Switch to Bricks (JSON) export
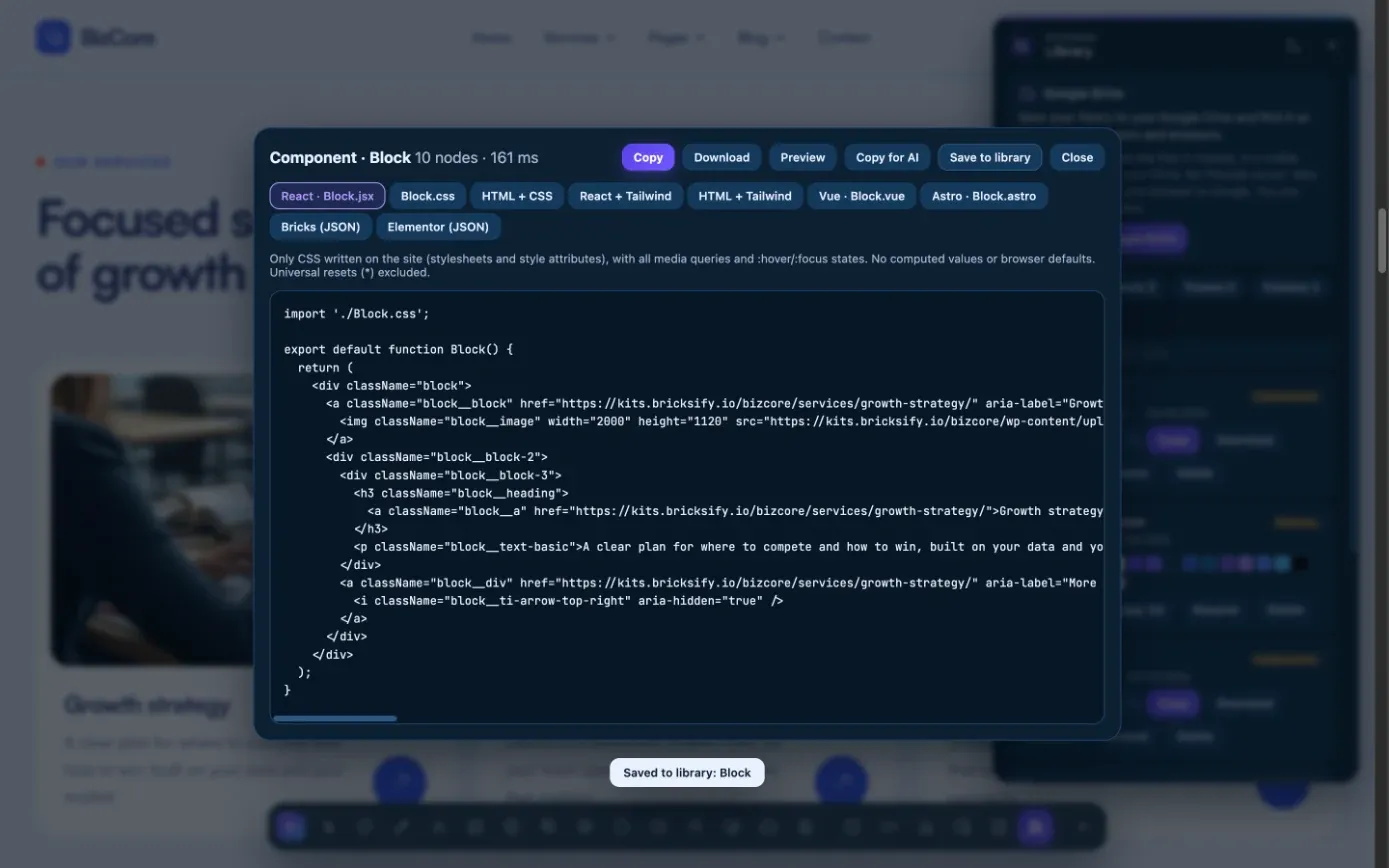 [x=321, y=227]
